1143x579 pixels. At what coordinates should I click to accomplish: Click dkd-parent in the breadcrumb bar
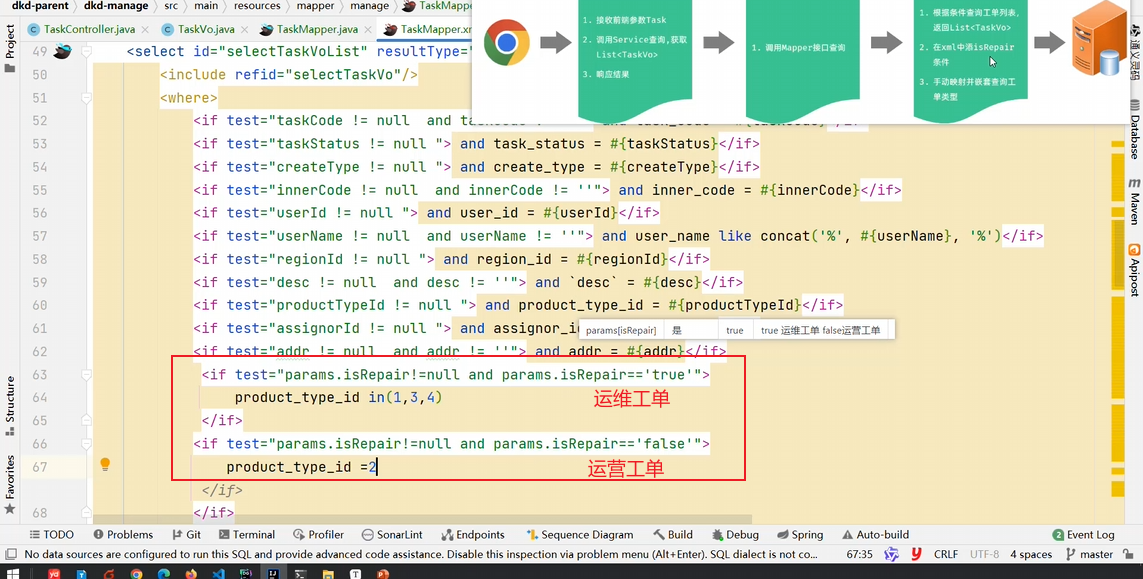39,6
